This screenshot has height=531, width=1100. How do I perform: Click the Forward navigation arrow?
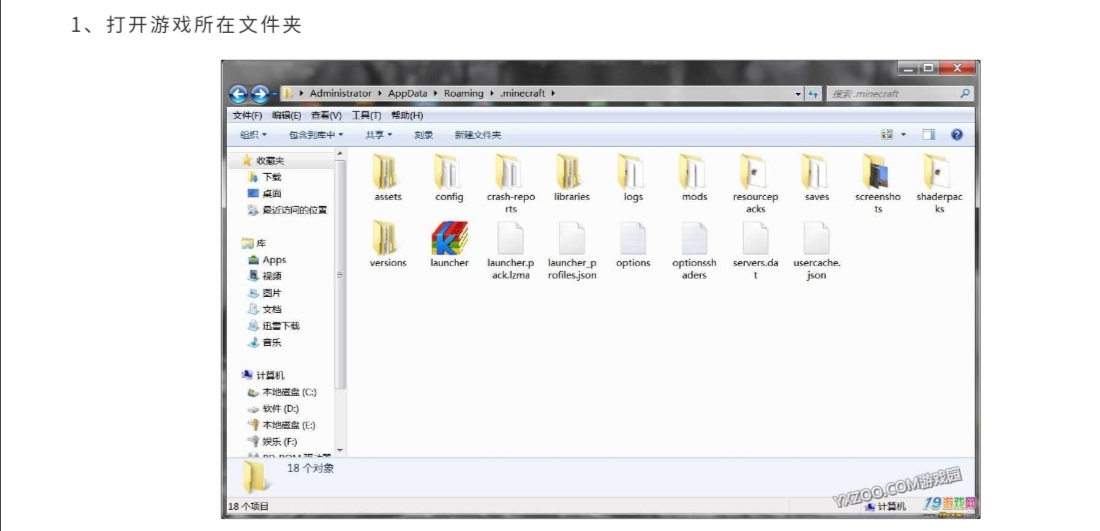260,93
